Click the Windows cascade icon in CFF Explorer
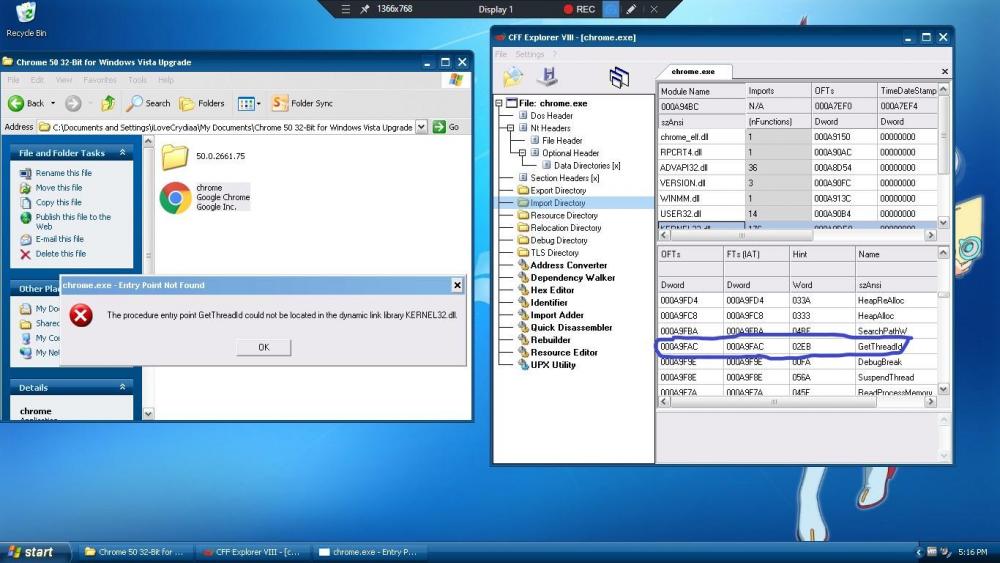Screen dimensions: 1000x563 pos(619,77)
